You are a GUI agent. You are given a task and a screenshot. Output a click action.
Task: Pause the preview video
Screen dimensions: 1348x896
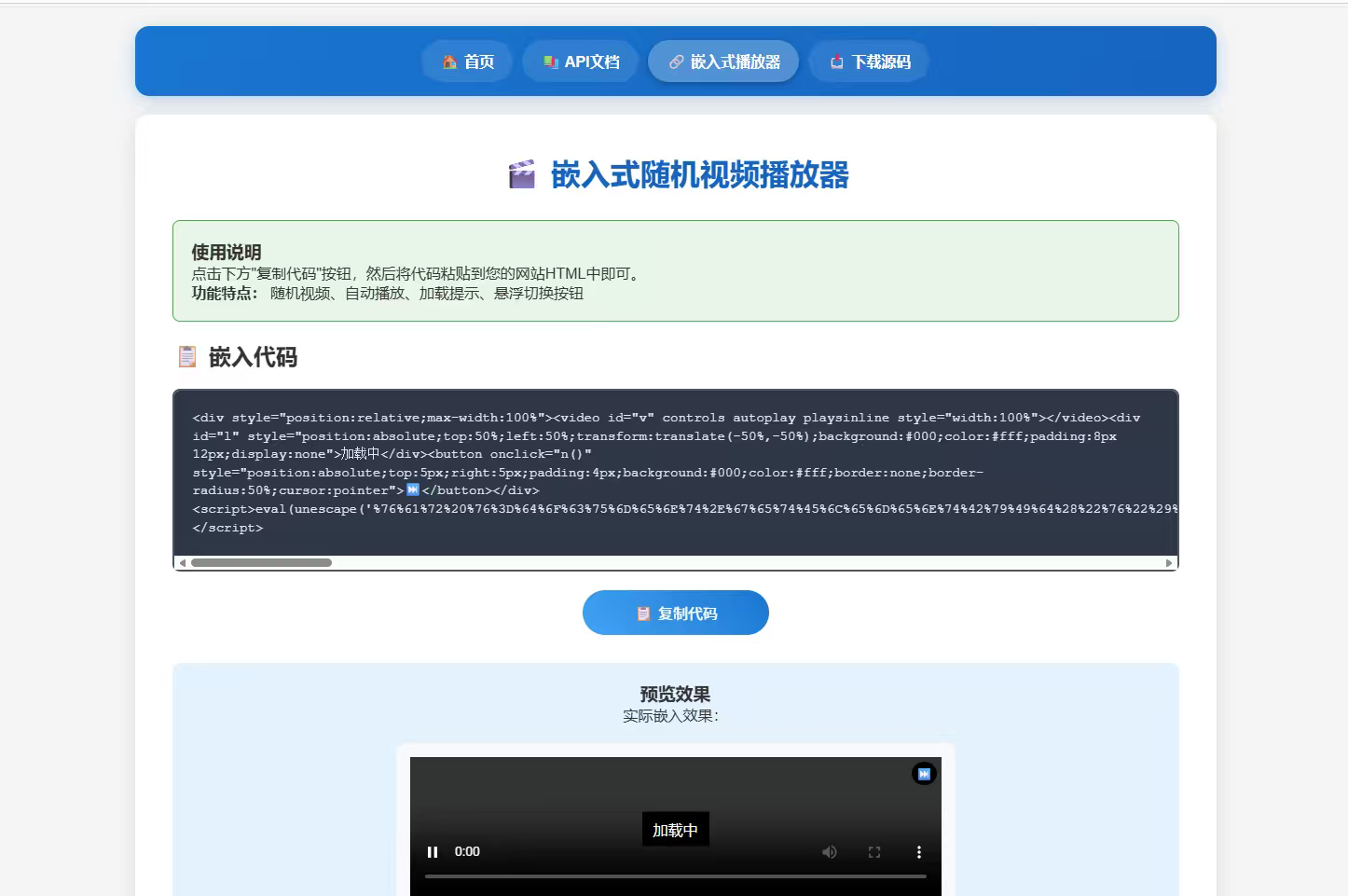(x=433, y=852)
